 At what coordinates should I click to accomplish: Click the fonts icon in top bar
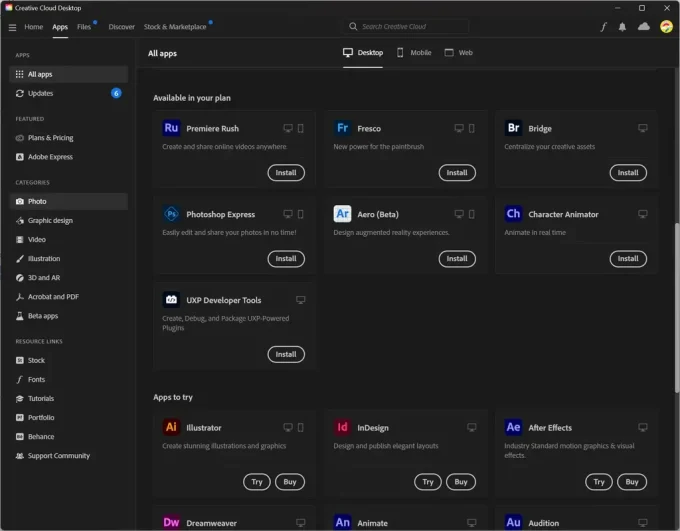[x=603, y=27]
